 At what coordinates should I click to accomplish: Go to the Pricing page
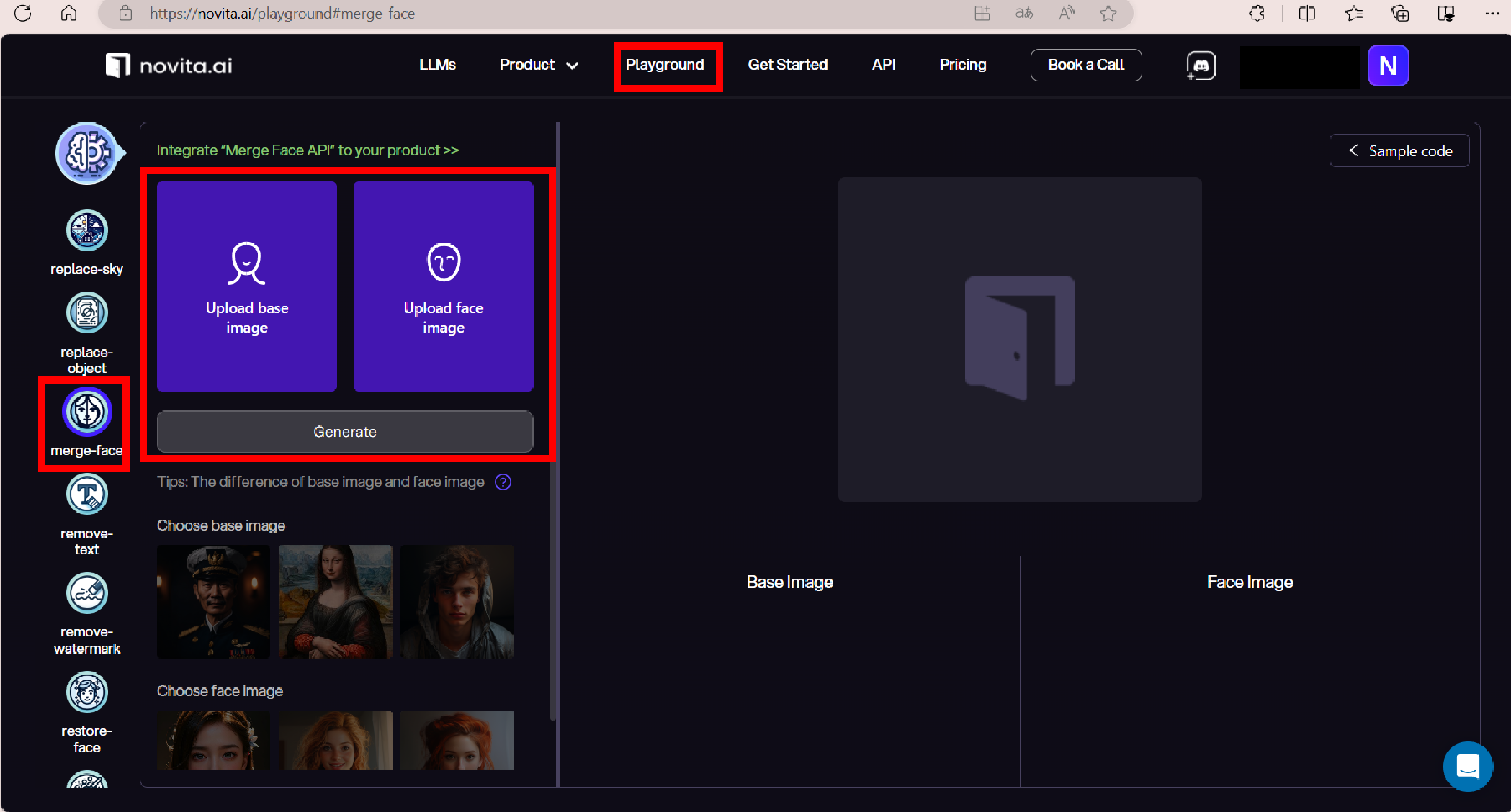tap(962, 66)
